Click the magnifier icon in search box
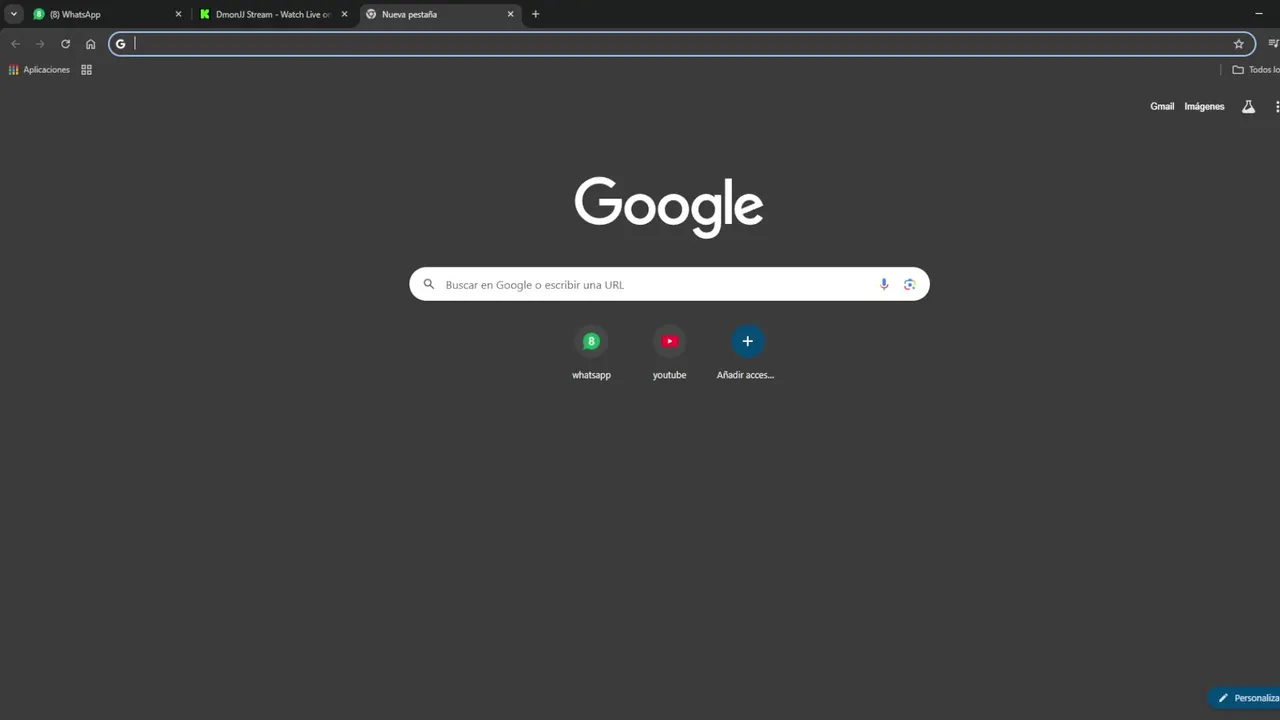This screenshot has width=1280, height=720. pos(429,284)
